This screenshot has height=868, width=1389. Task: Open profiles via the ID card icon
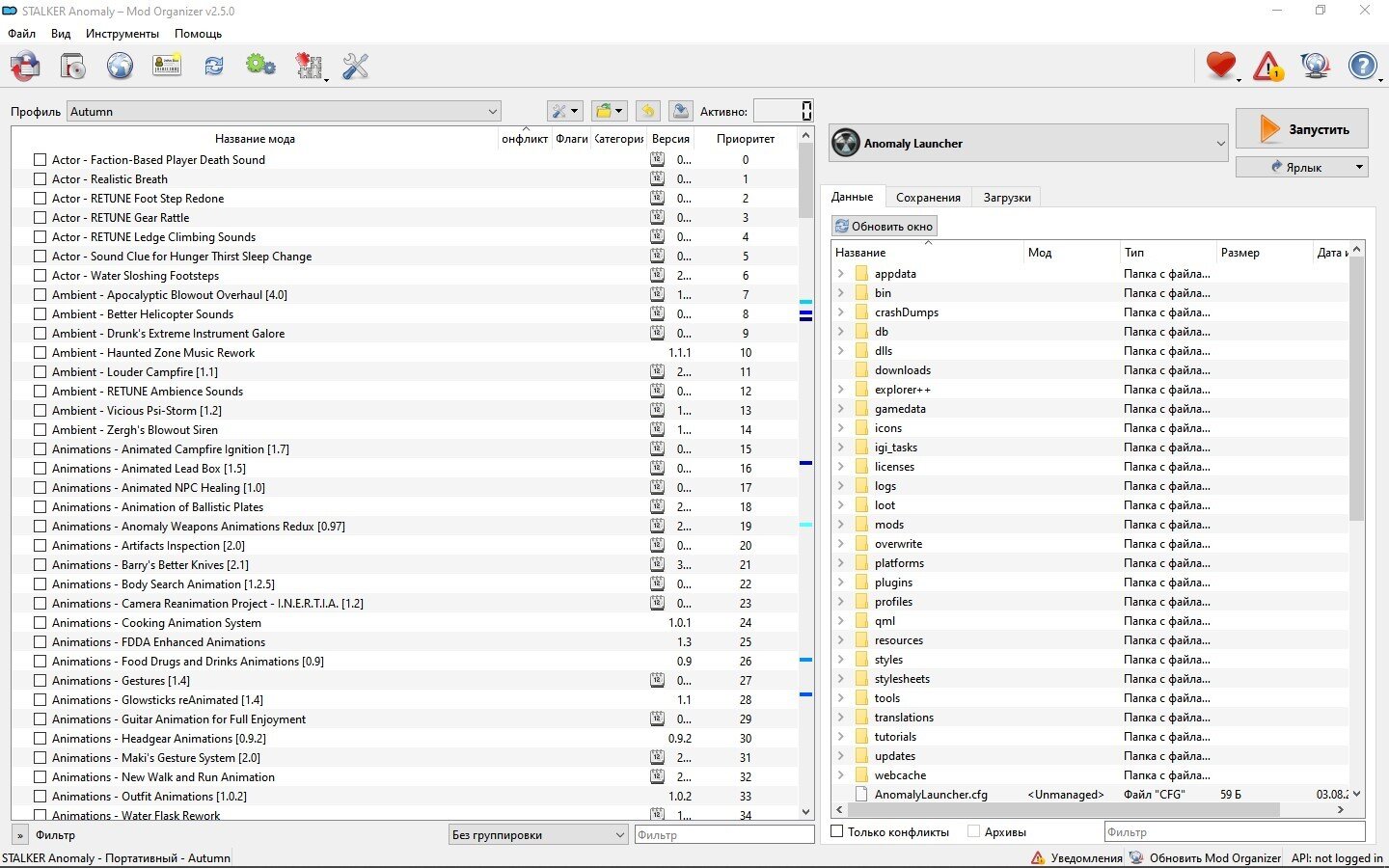[x=167, y=66]
